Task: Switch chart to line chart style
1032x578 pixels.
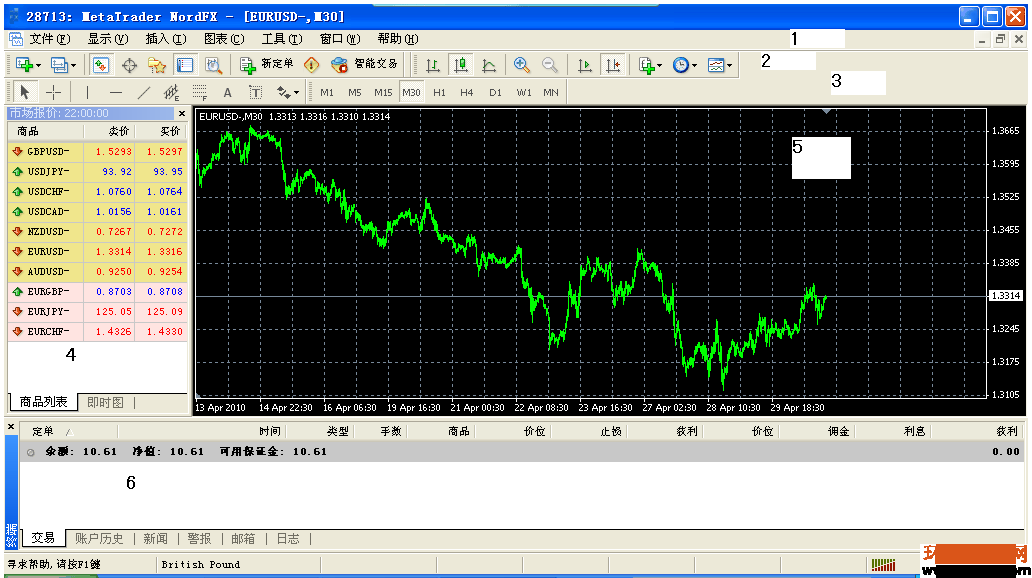Action: click(489, 65)
